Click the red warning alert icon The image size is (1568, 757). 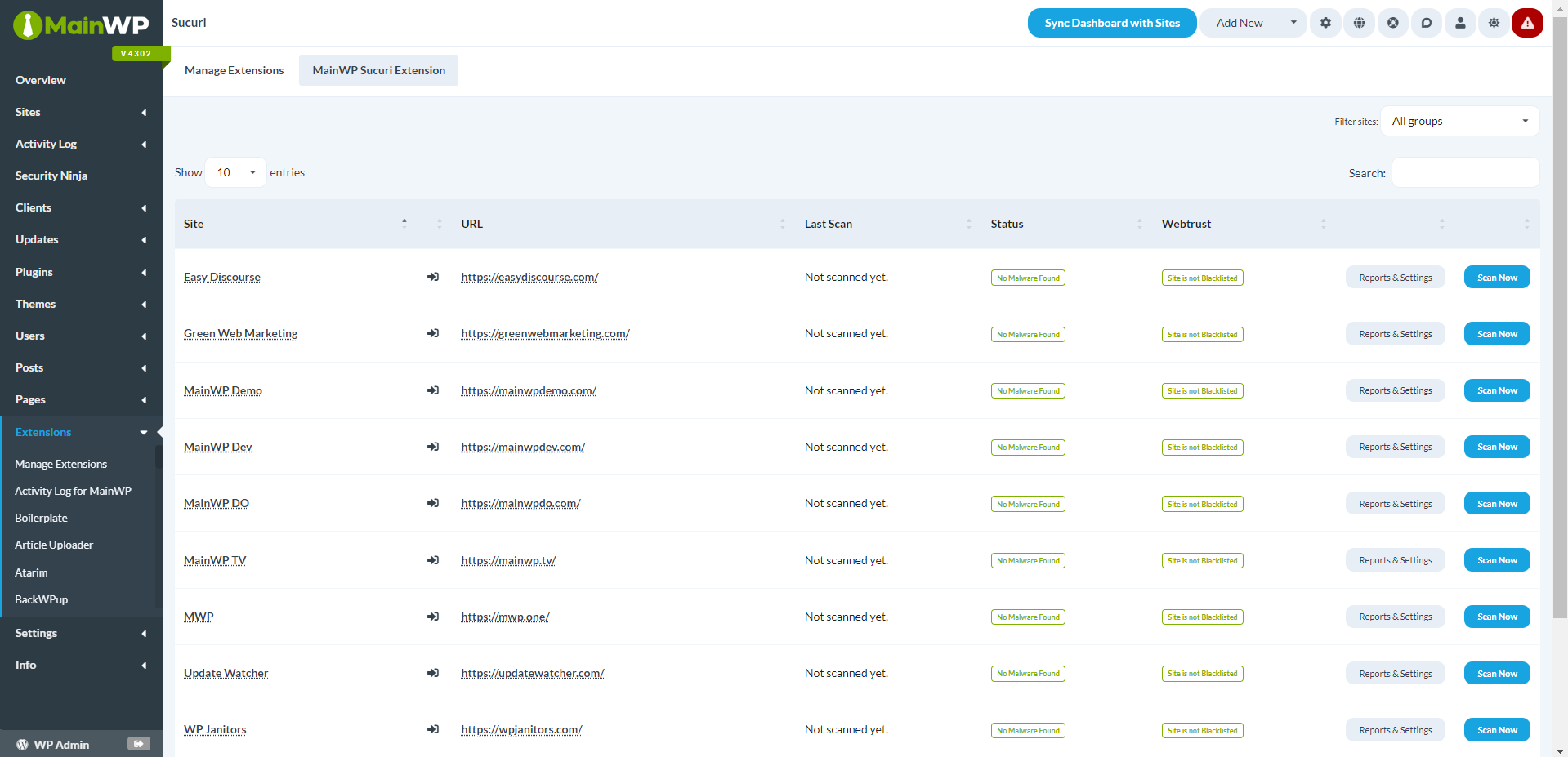tap(1527, 23)
